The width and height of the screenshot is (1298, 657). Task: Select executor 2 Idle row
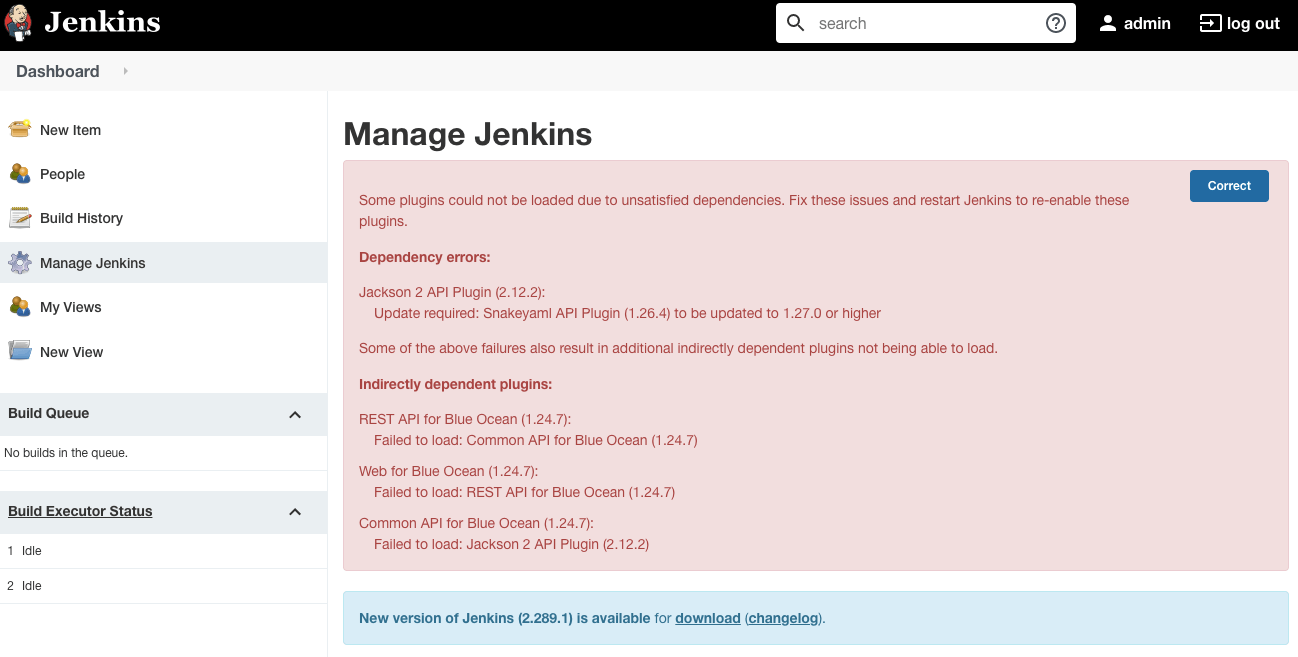tap(163, 586)
